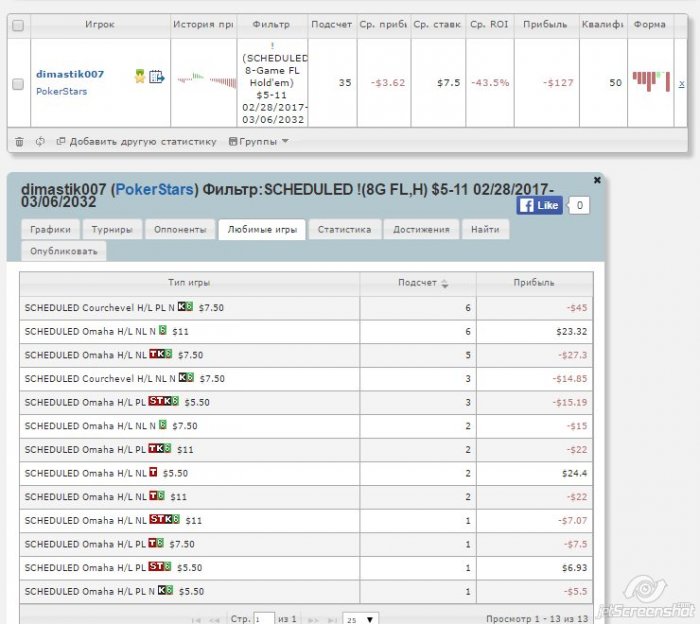This screenshot has height=624, width=700.
Task: Click game icons in Omaha H/L PL $11 row
Action: tap(160, 449)
